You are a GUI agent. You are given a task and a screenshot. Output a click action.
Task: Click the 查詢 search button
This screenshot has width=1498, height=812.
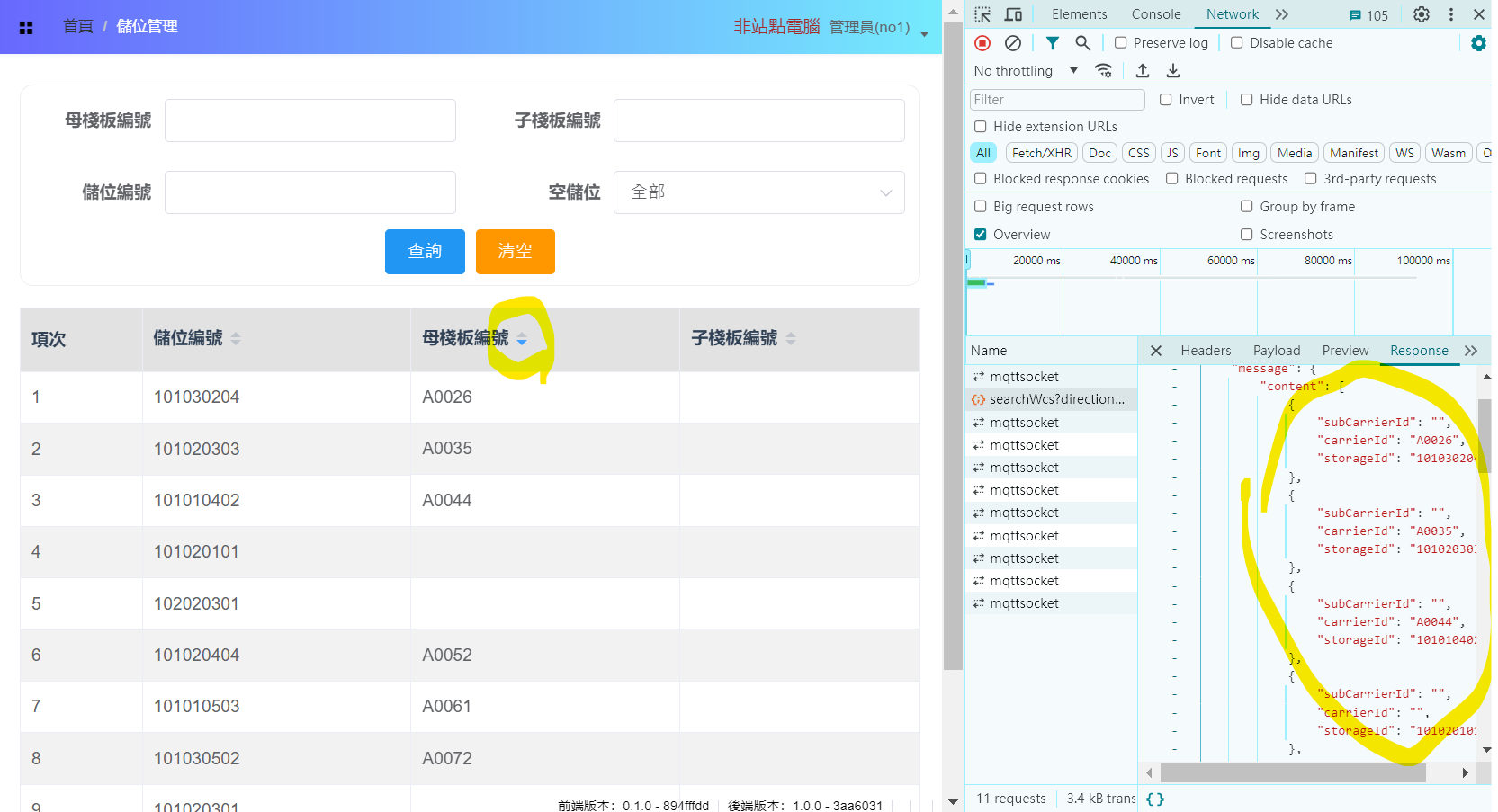tap(425, 252)
